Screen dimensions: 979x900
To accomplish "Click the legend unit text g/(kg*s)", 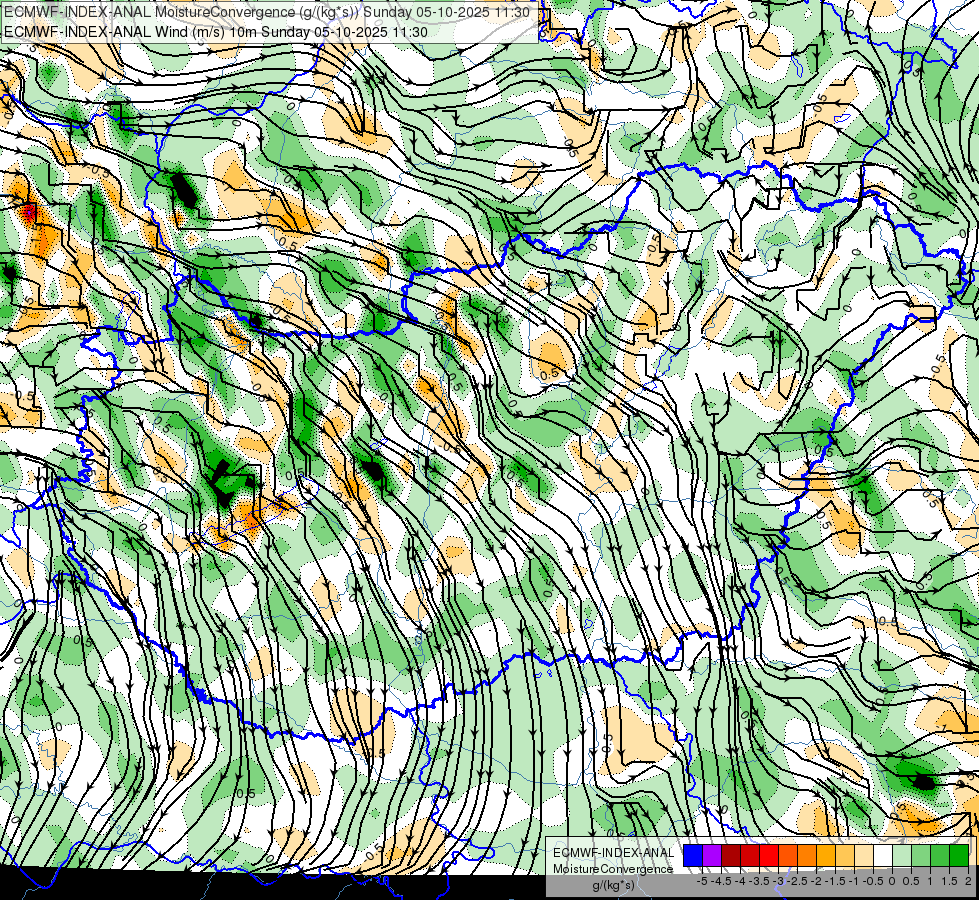I will (x=613, y=886).
